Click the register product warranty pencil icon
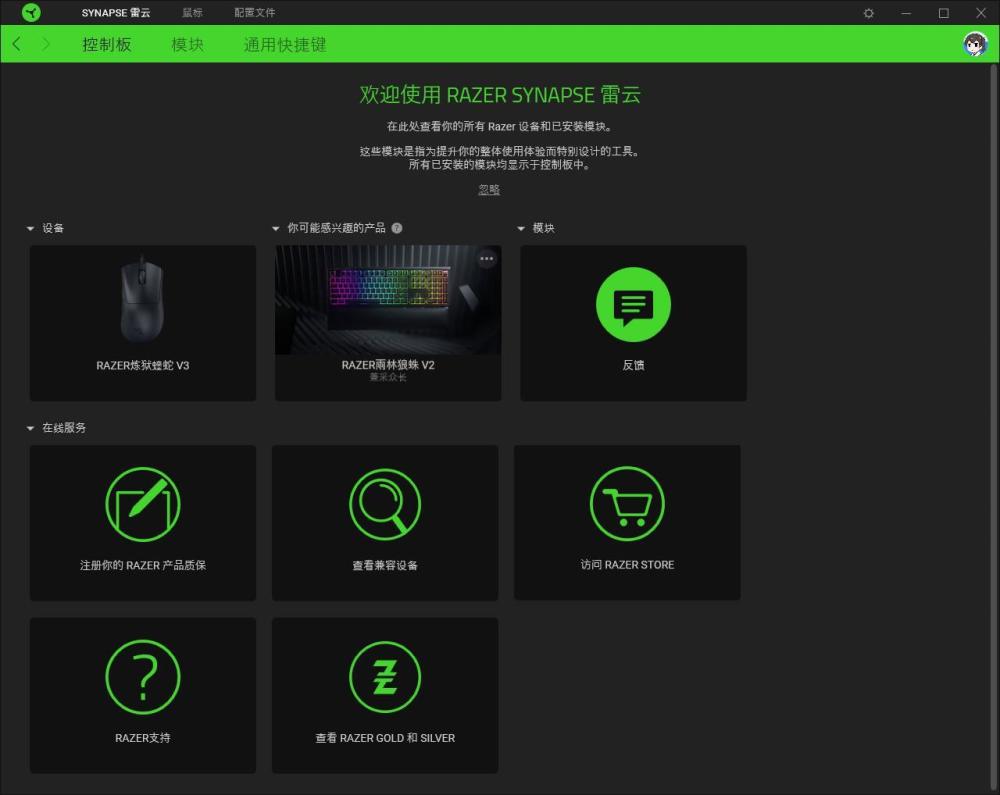1000x795 pixels. pyautogui.click(x=143, y=504)
